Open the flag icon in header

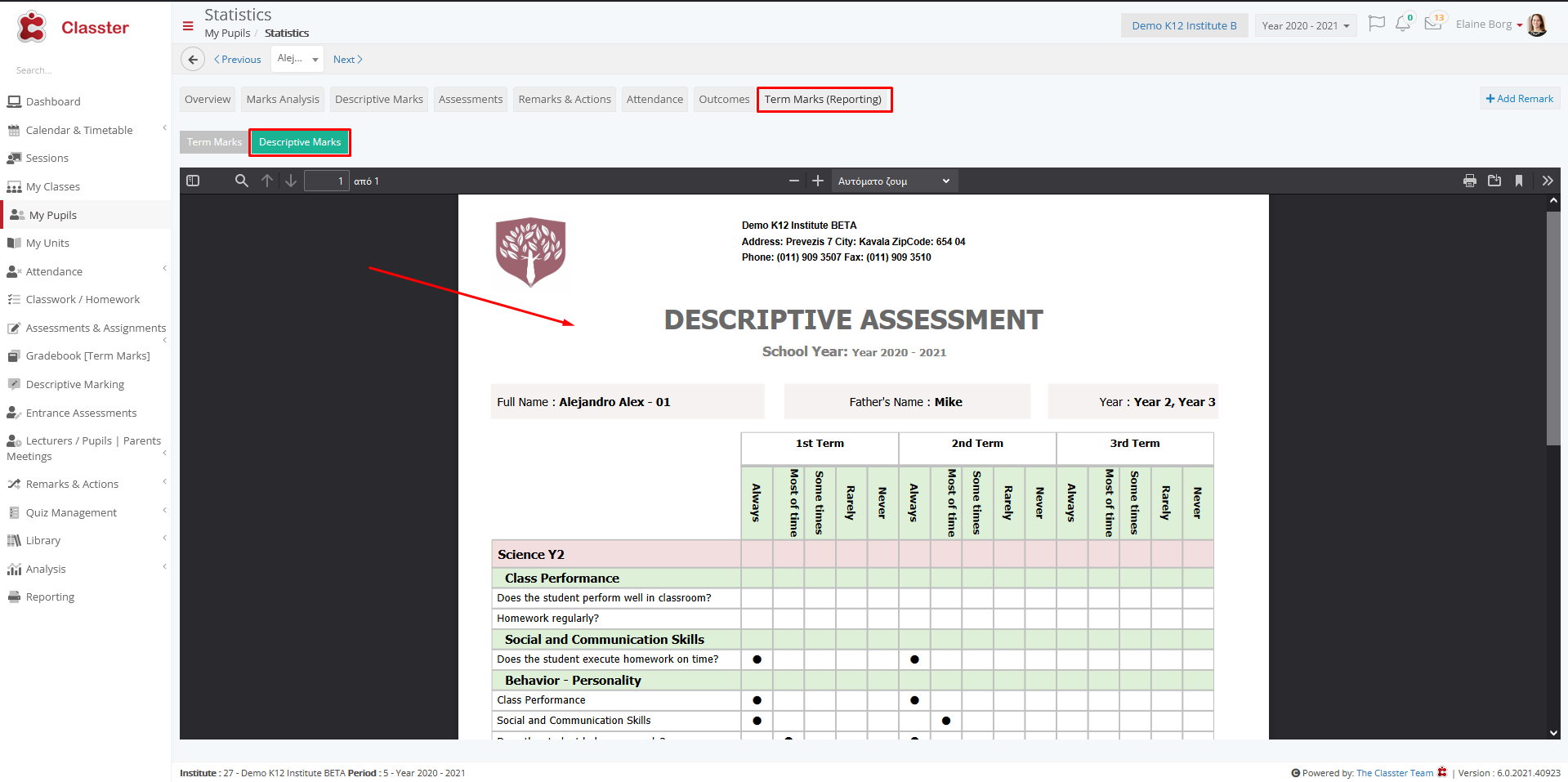[1376, 24]
